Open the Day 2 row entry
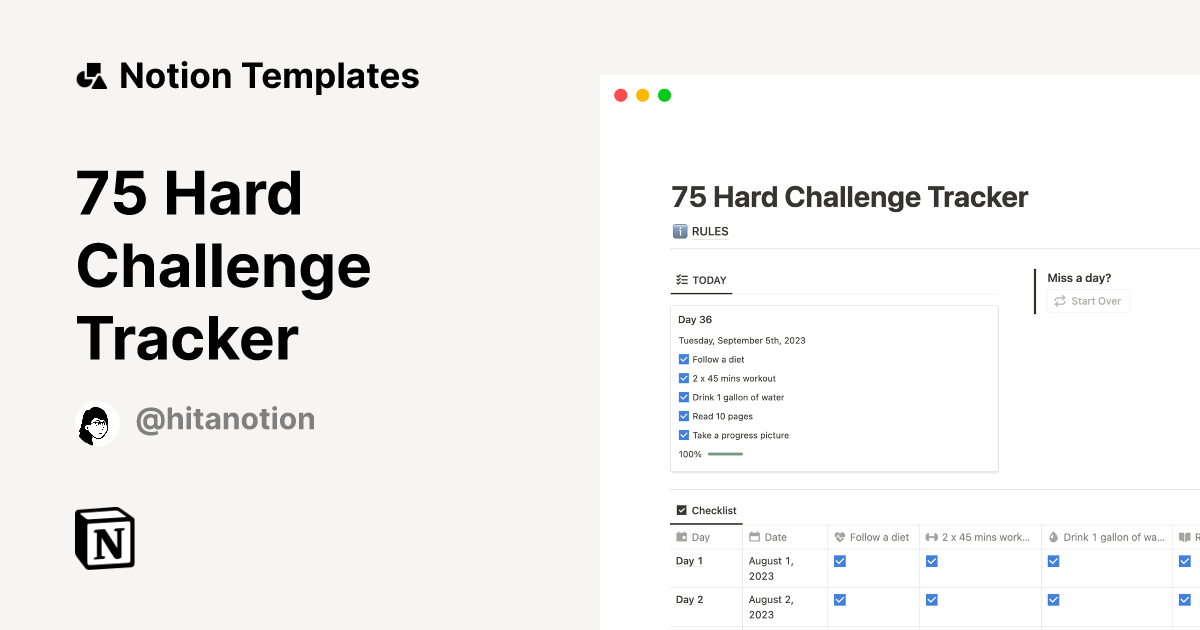The width and height of the screenshot is (1200, 630). click(x=690, y=600)
